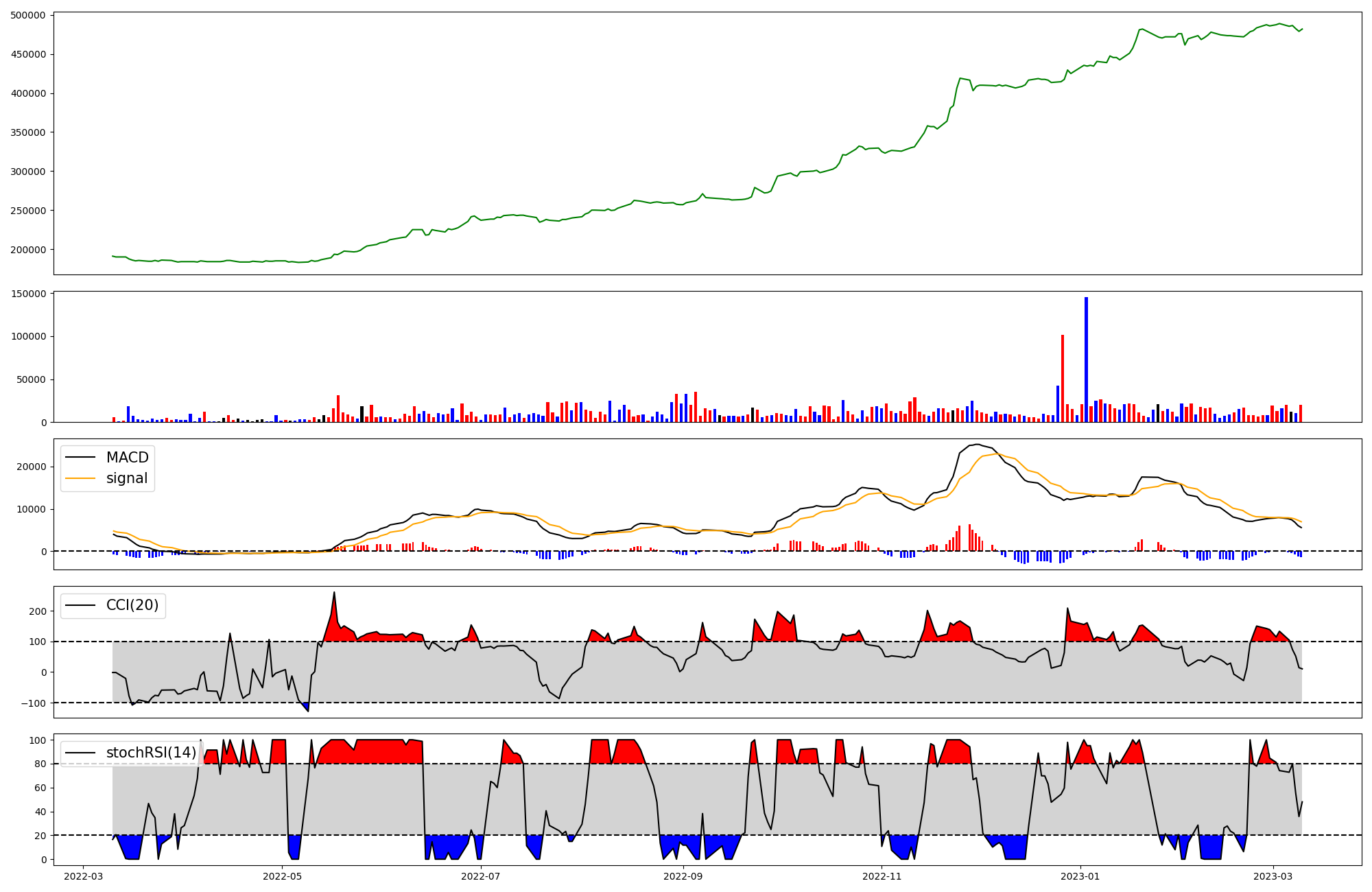Click the 200000 price axis label
Image resolution: width=1372 pixels, height=892 pixels.
pos(28,250)
